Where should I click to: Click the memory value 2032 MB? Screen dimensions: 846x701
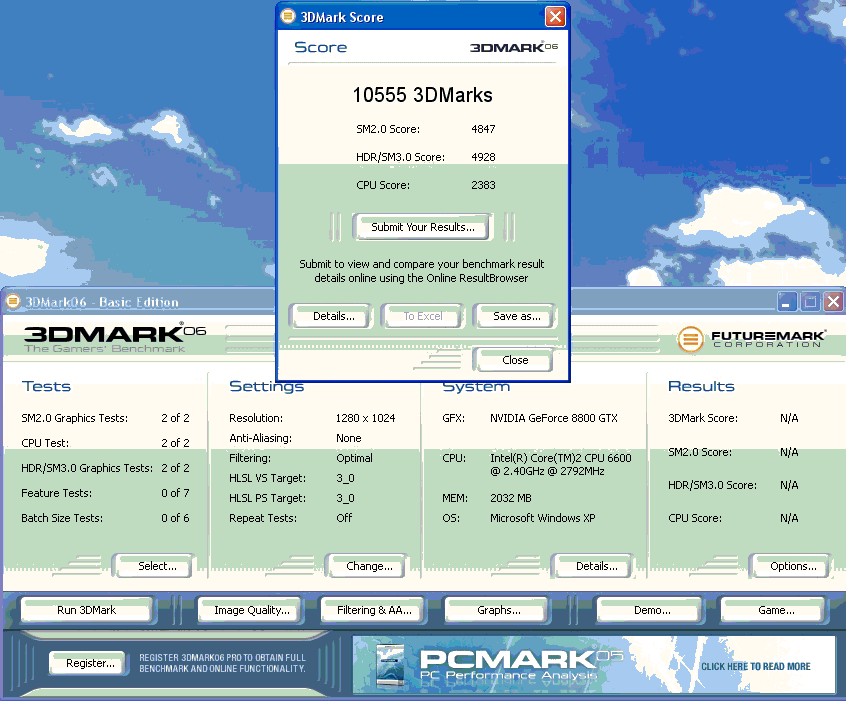510,498
